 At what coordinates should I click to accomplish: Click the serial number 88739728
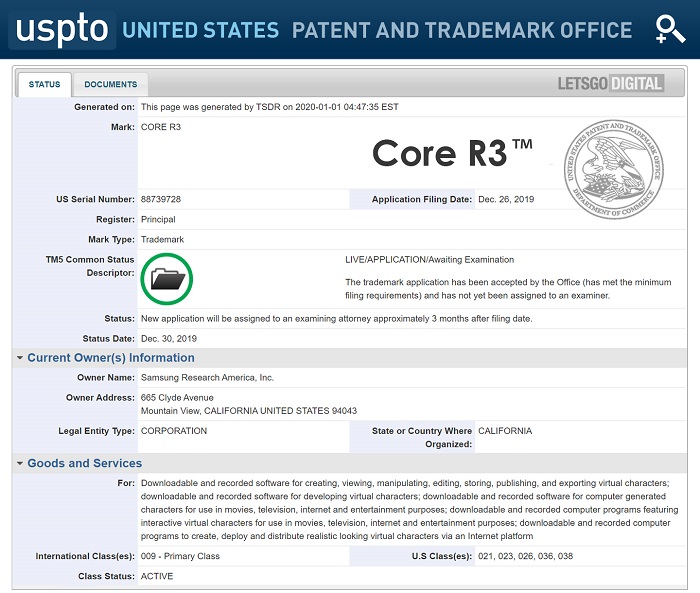pos(161,199)
